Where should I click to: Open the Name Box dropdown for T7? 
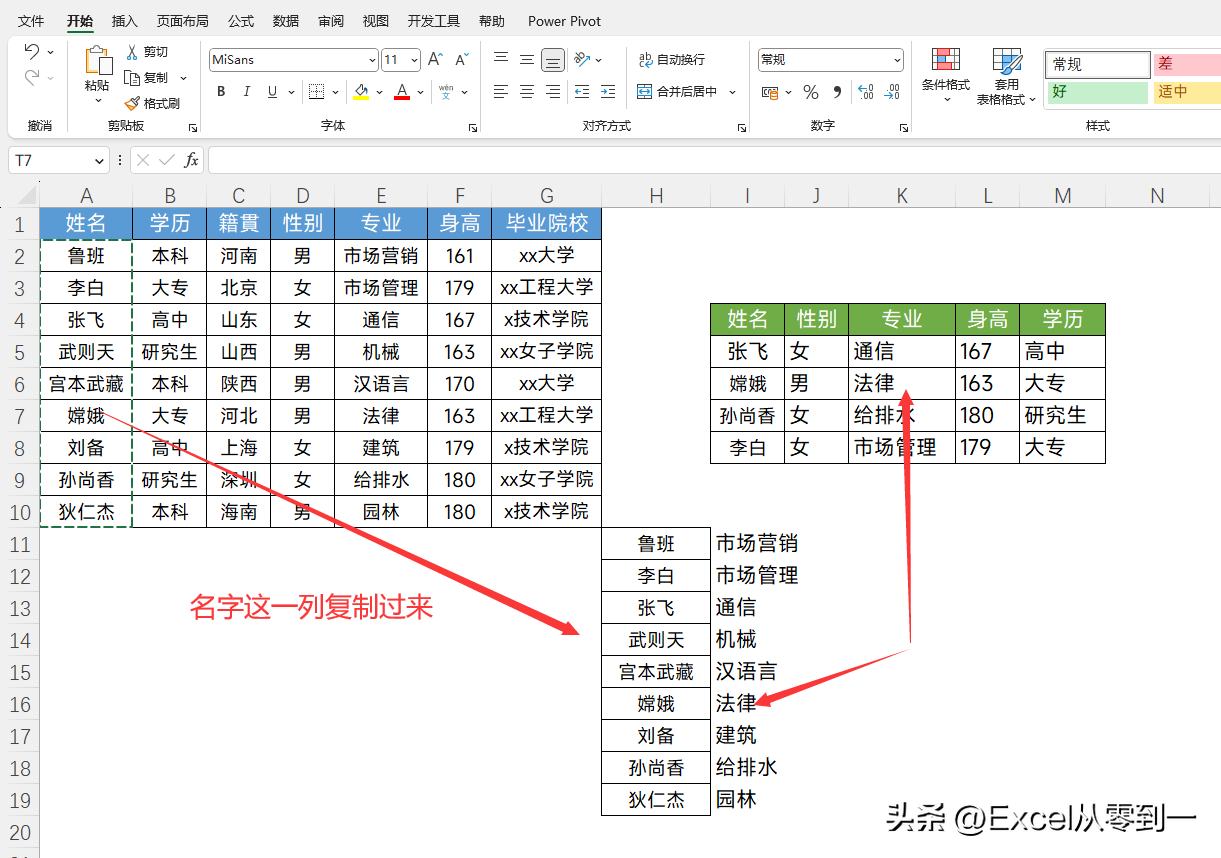(99, 160)
